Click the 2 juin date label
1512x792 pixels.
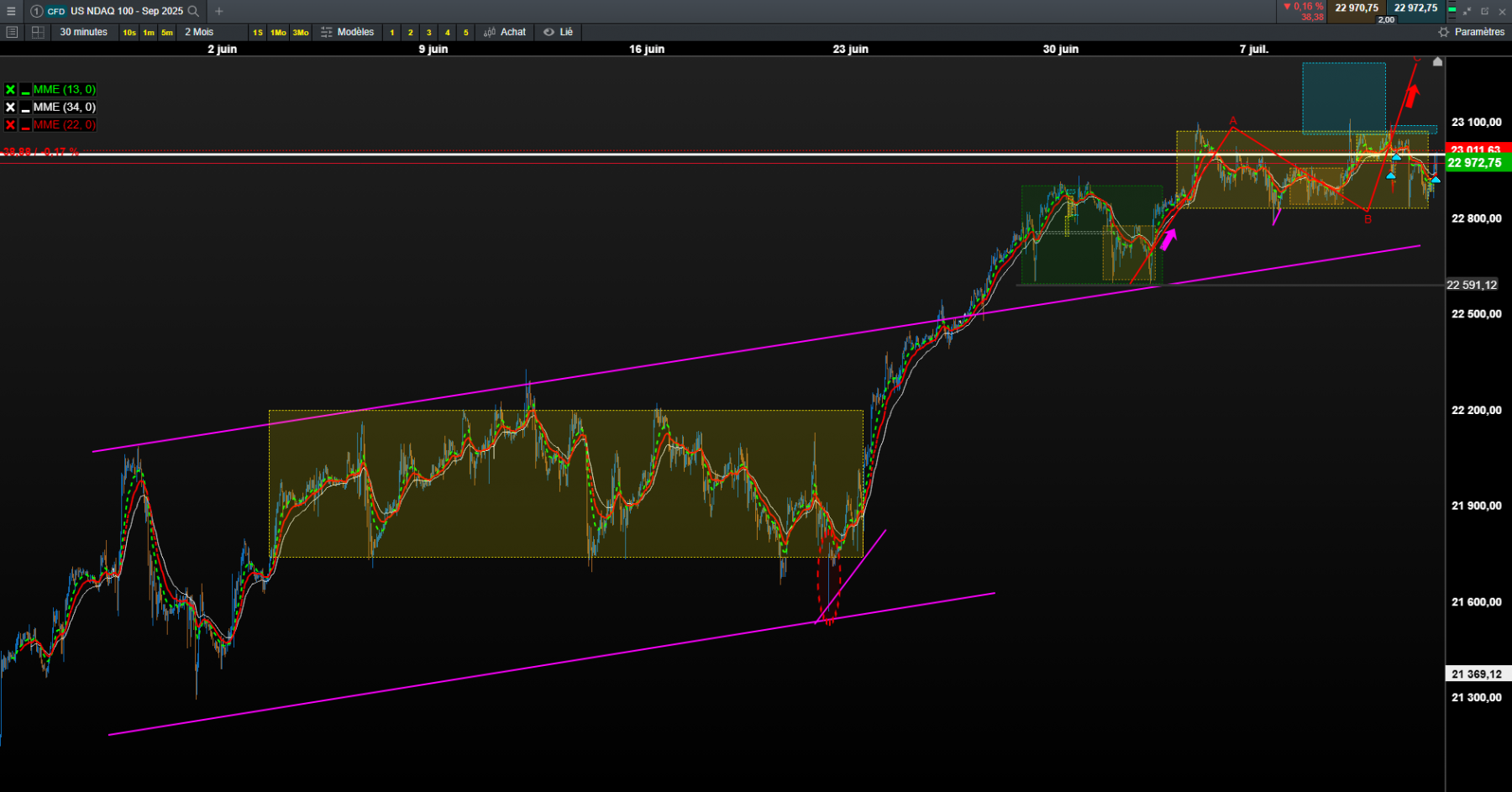[223, 49]
